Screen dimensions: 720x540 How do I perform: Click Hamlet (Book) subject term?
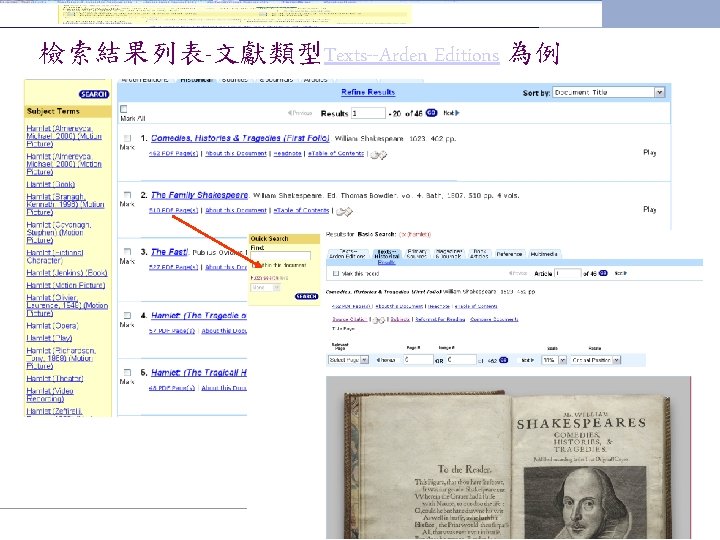[x=51, y=184]
